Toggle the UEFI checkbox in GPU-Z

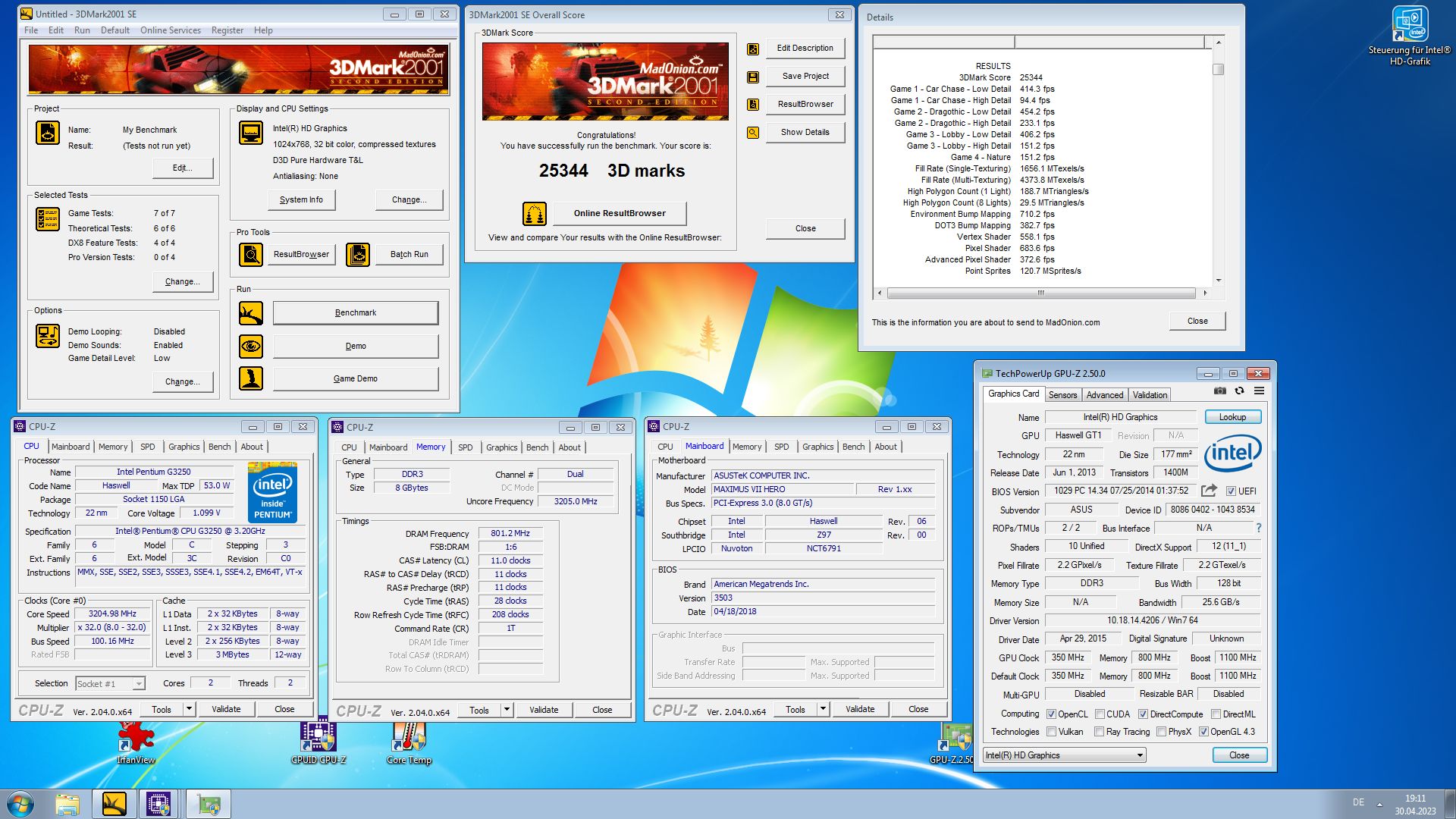tap(1231, 491)
